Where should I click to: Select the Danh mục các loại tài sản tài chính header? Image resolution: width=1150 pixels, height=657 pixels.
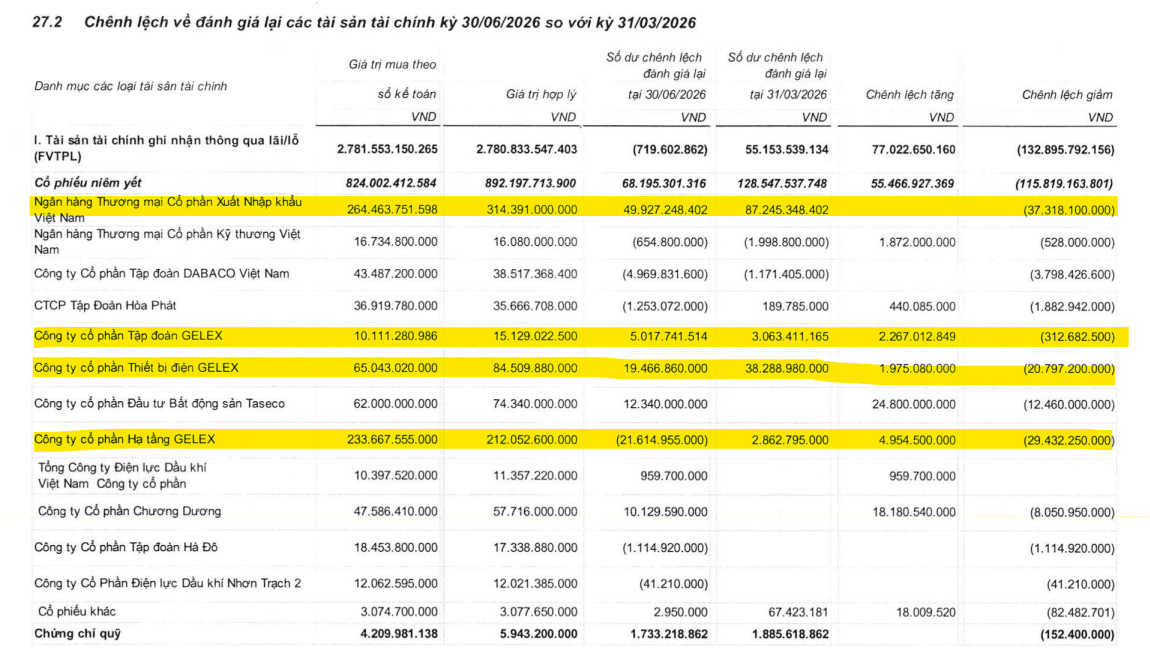pyautogui.click(x=131, y=87)
